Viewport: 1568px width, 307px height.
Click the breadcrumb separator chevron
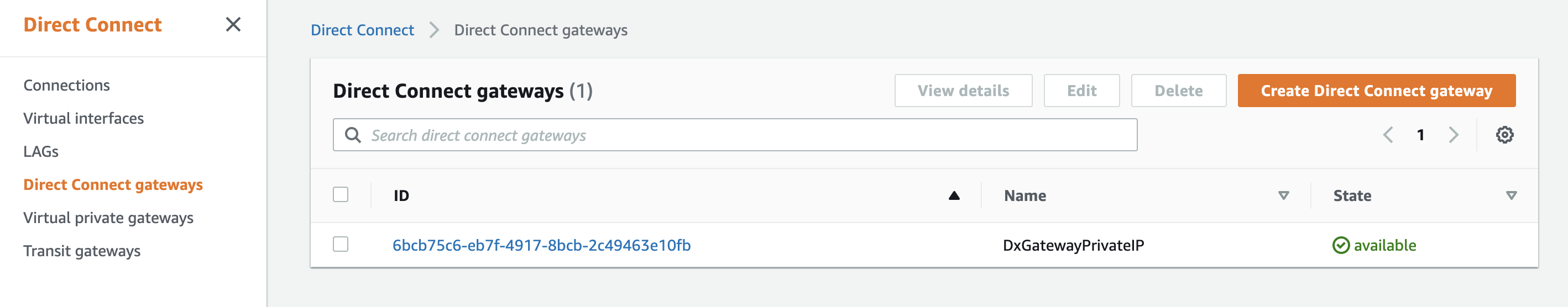tap(434, 30)
